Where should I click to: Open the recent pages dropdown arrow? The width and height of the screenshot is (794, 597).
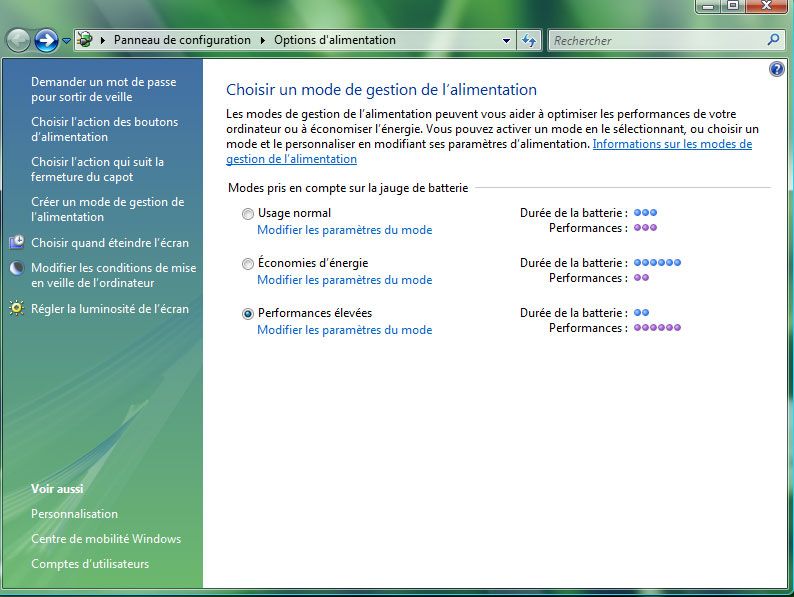(x=66, y=41)
